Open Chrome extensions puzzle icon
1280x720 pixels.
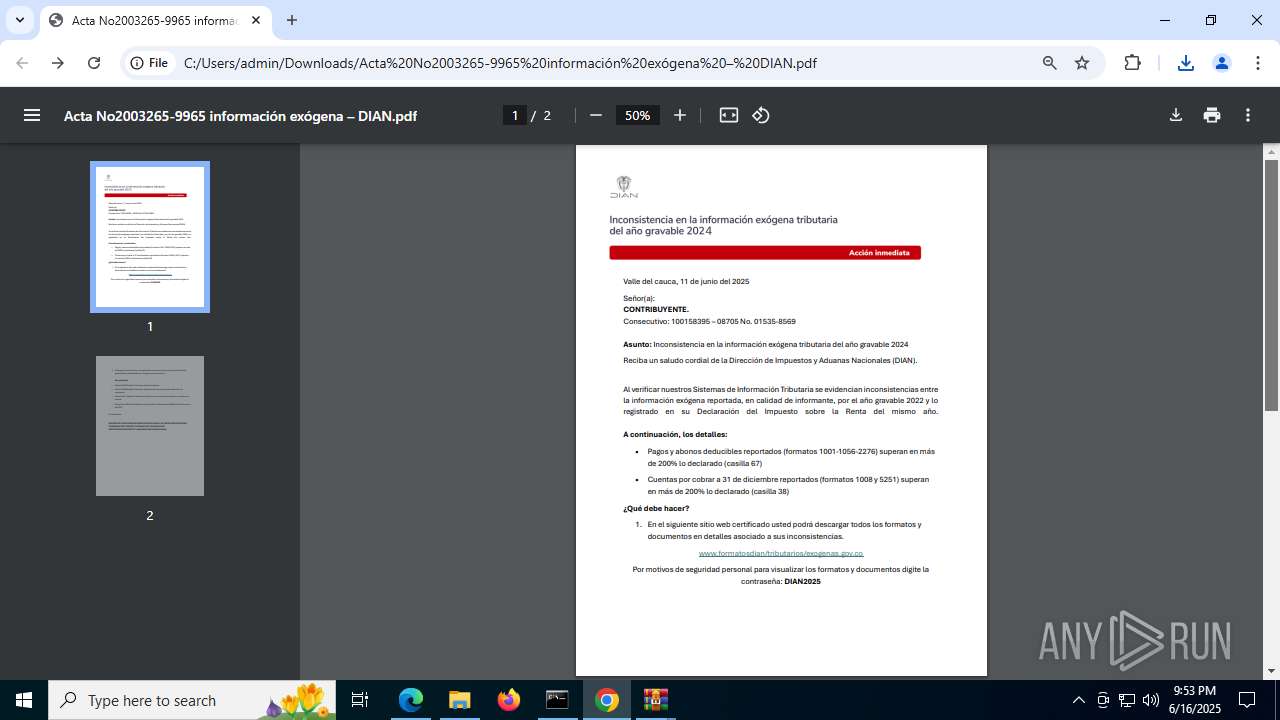tap(1132, 63)
